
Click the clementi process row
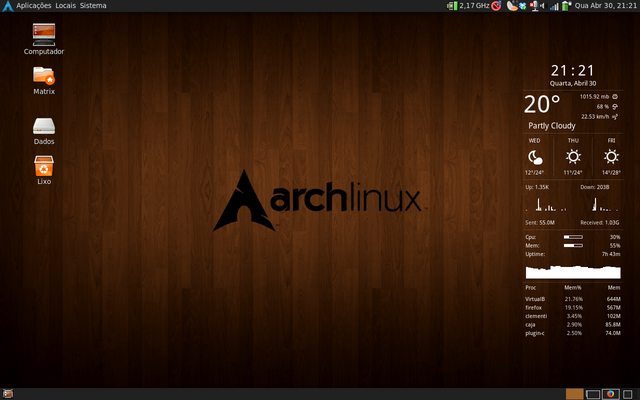point(573,316)
